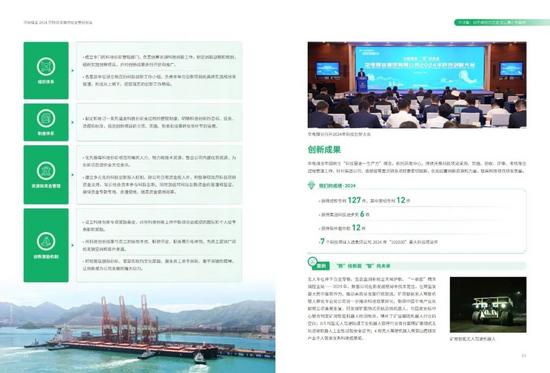Click the green case label badge

321,266
